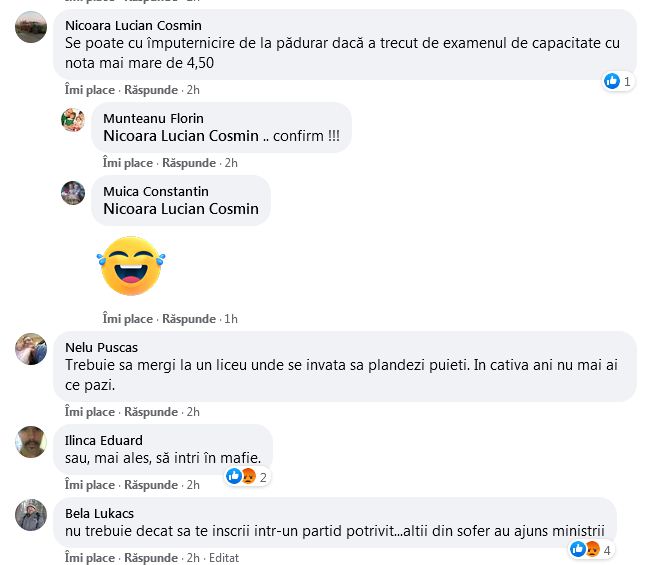Open Nelu Puscas's profile picture
Viewport: 664px width, 565px height.
click(x=31, y=349)
